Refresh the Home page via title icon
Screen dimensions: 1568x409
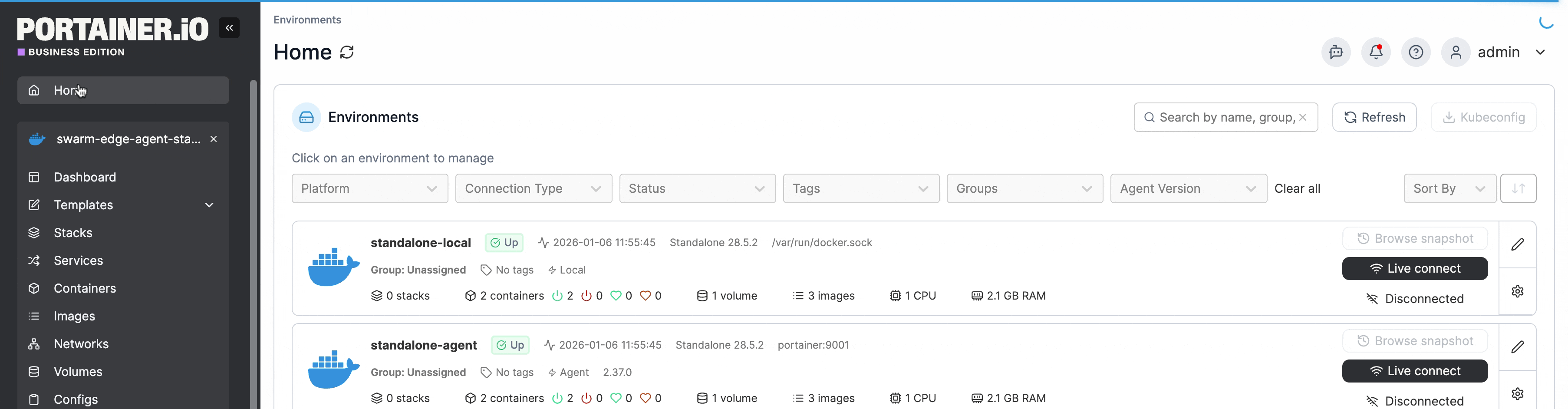347,53
